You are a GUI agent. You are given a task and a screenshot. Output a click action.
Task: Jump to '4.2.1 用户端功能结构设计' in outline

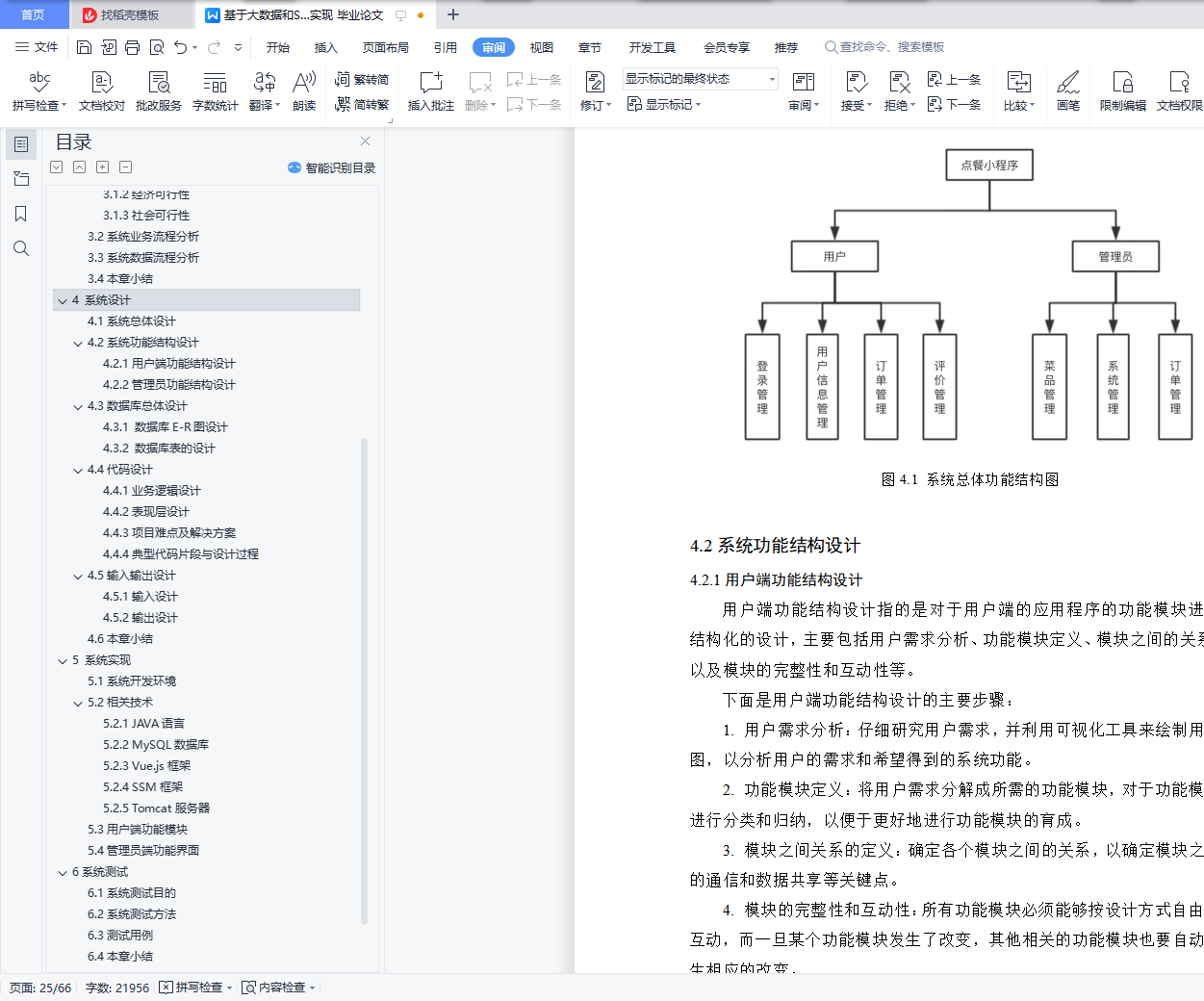pyautogui.click(x=168, y=364)
